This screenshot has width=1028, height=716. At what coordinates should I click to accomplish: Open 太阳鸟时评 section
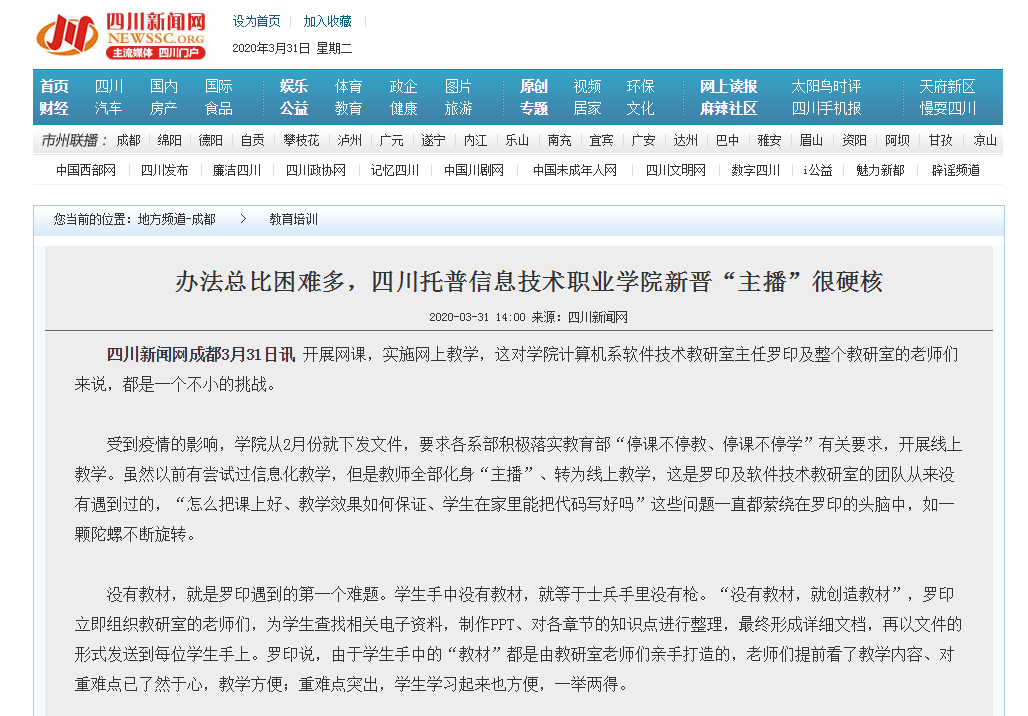[826, 87]
